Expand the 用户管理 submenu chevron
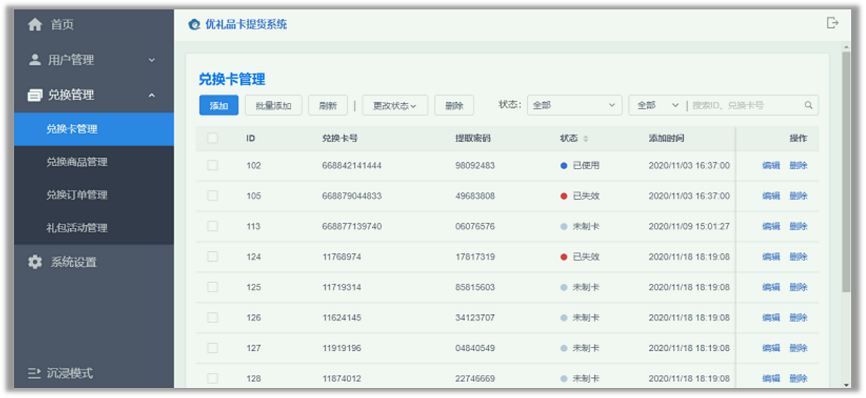866x398 pixels. (x=152, y=60)
